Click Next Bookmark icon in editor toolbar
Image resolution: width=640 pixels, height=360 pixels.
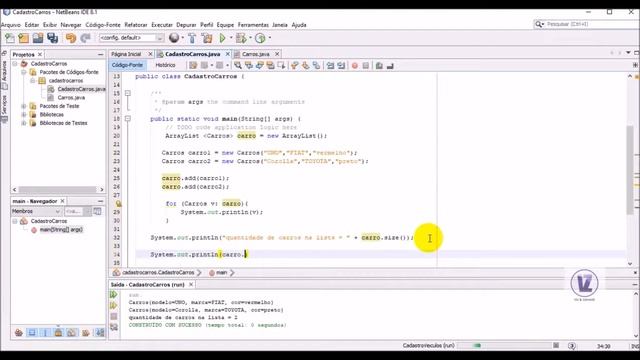[x=305, y=65]
